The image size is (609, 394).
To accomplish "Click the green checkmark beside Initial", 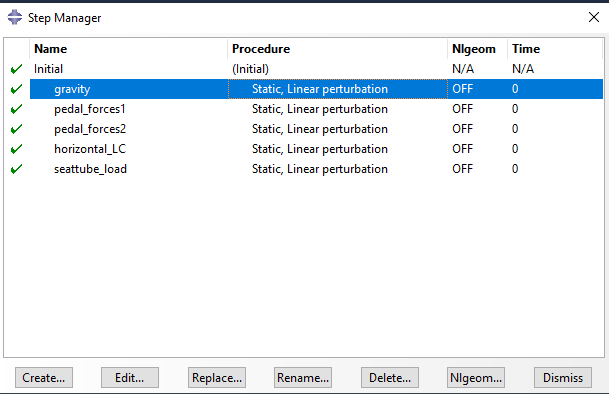I will pos(16,69).
